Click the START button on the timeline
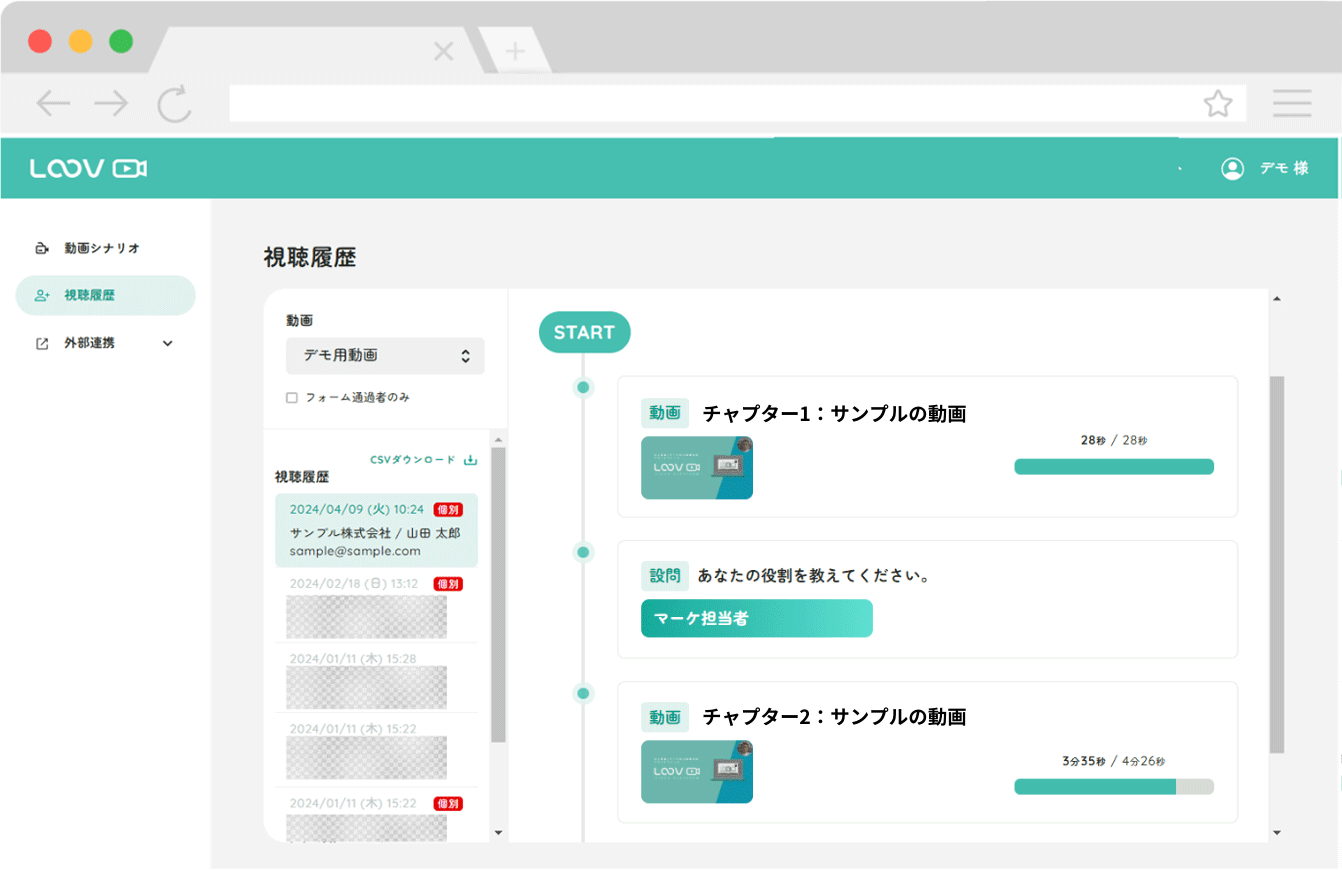This screenshot has width=1342, height=871. click(585, 332)
